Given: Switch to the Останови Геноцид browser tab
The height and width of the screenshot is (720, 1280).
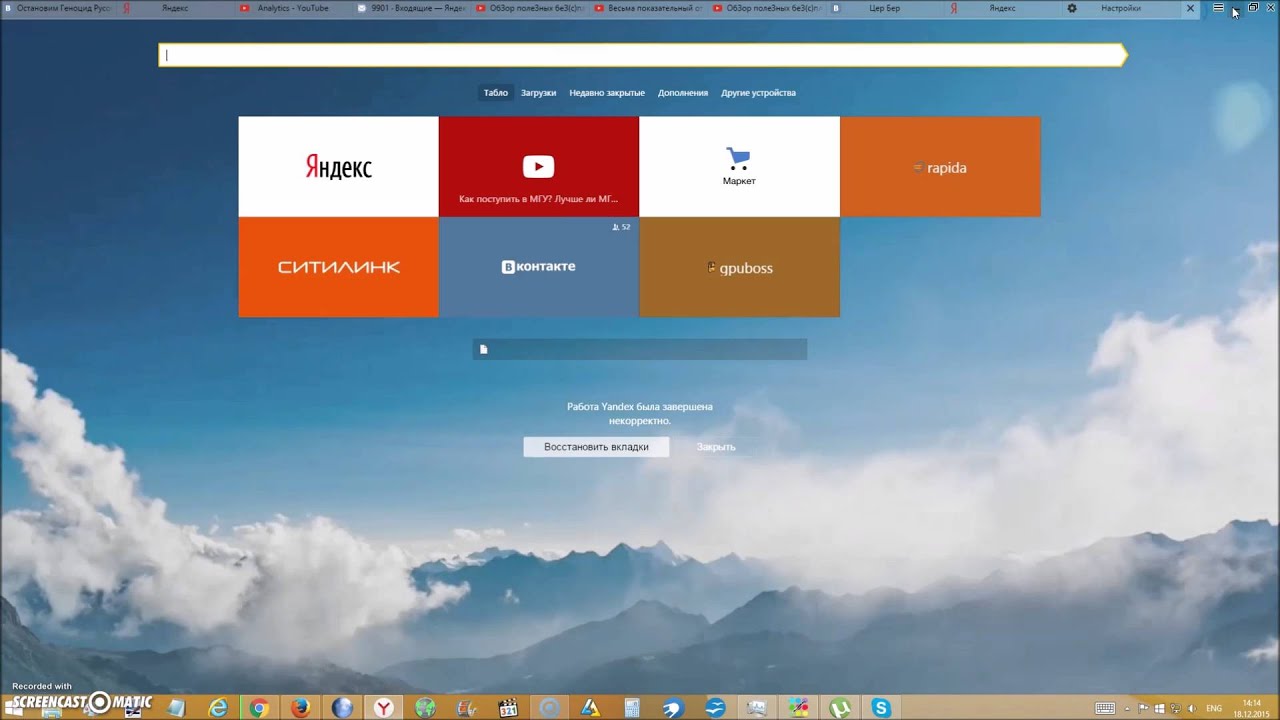Looking at the screenshot, I should click(58, 8).
